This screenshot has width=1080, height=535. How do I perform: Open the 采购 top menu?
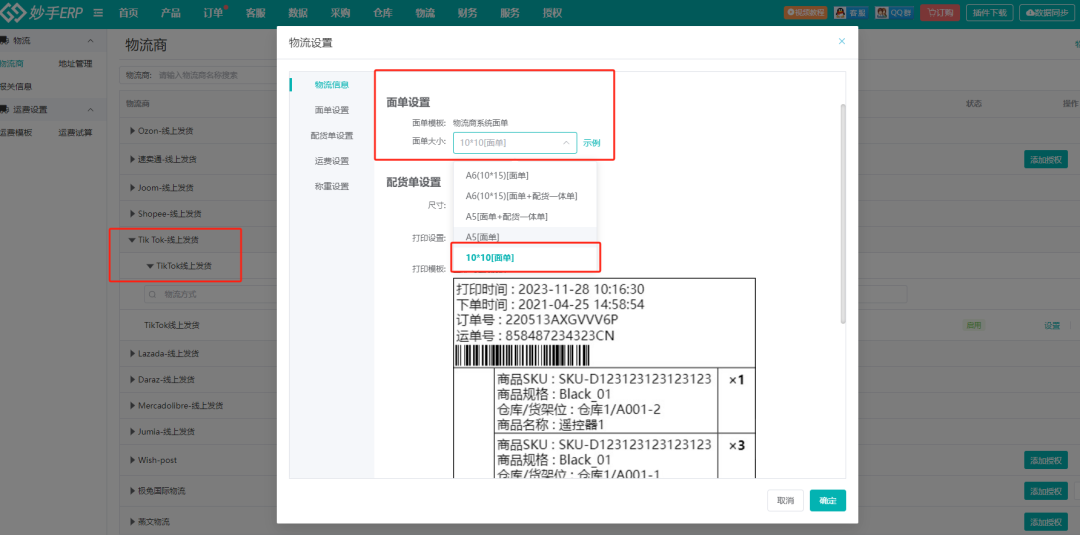pyautogui.click(x=340, y=13)
